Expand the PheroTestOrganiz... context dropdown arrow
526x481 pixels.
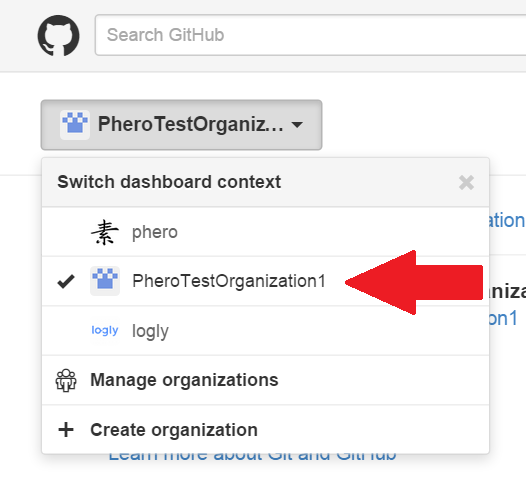coord(297,125)
